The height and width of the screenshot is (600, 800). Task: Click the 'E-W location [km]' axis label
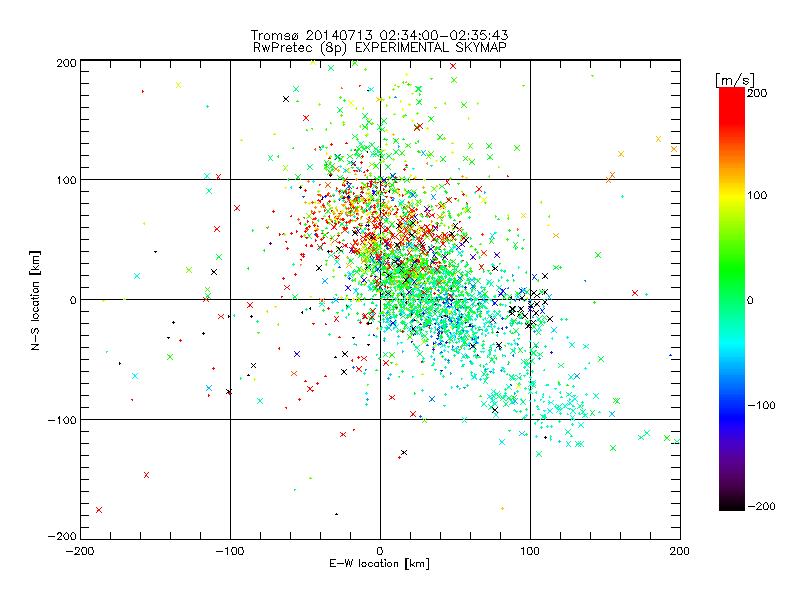click(379, 563)
